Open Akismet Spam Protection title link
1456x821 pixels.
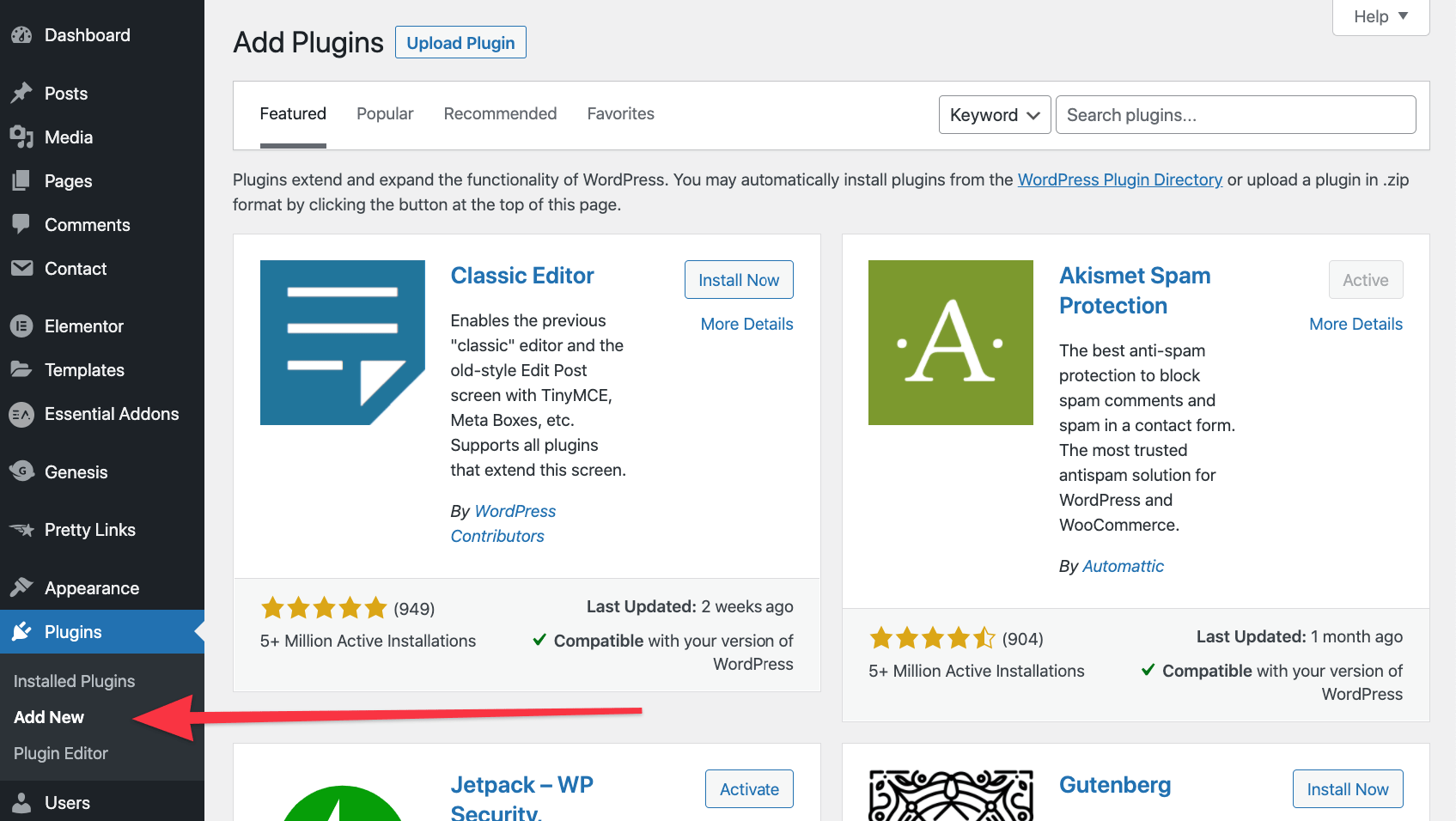(x=1135, y=290)
